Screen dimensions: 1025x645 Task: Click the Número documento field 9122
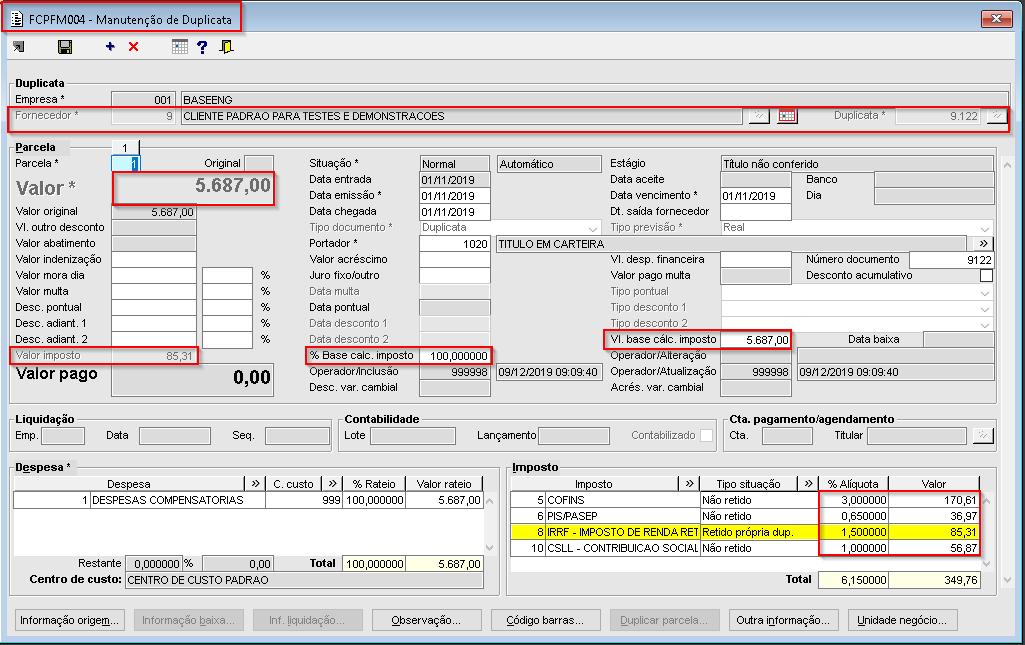952,259
